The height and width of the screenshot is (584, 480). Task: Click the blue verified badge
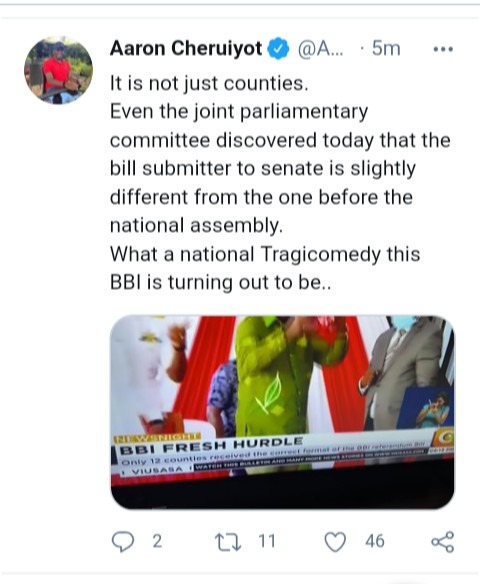(x=279, y=49)
